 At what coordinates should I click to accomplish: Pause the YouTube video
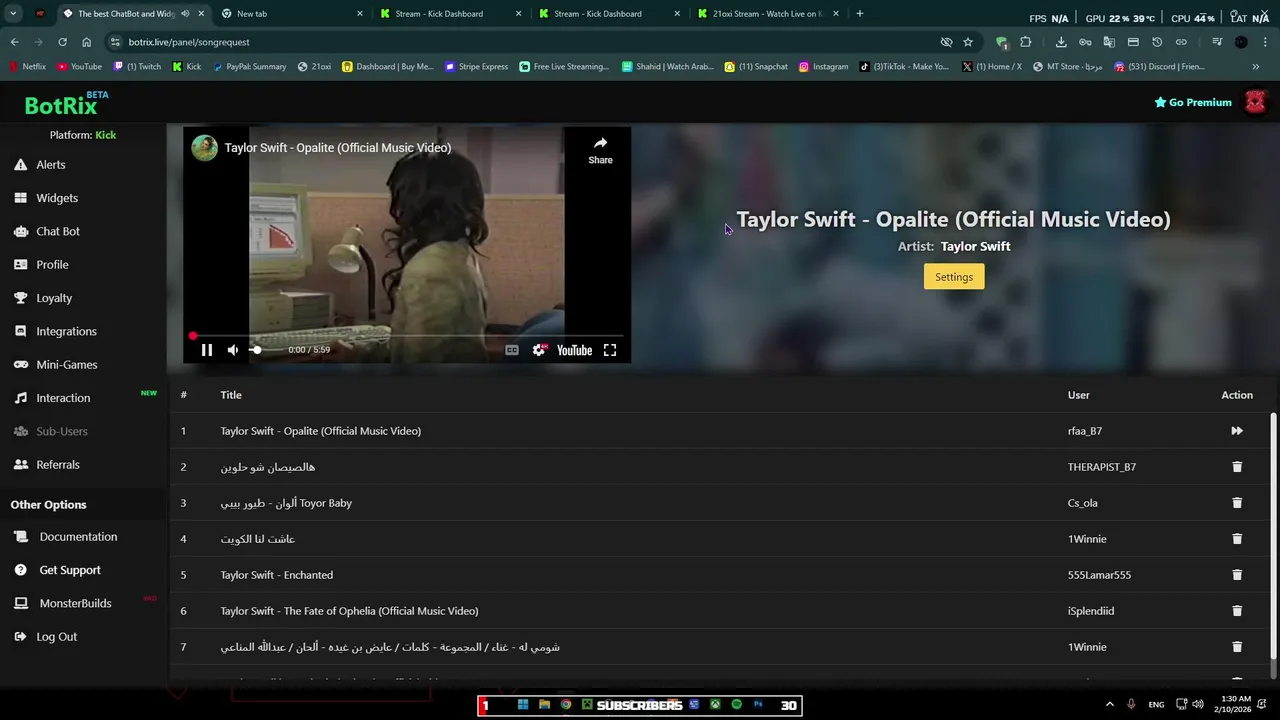coord(207,350)
